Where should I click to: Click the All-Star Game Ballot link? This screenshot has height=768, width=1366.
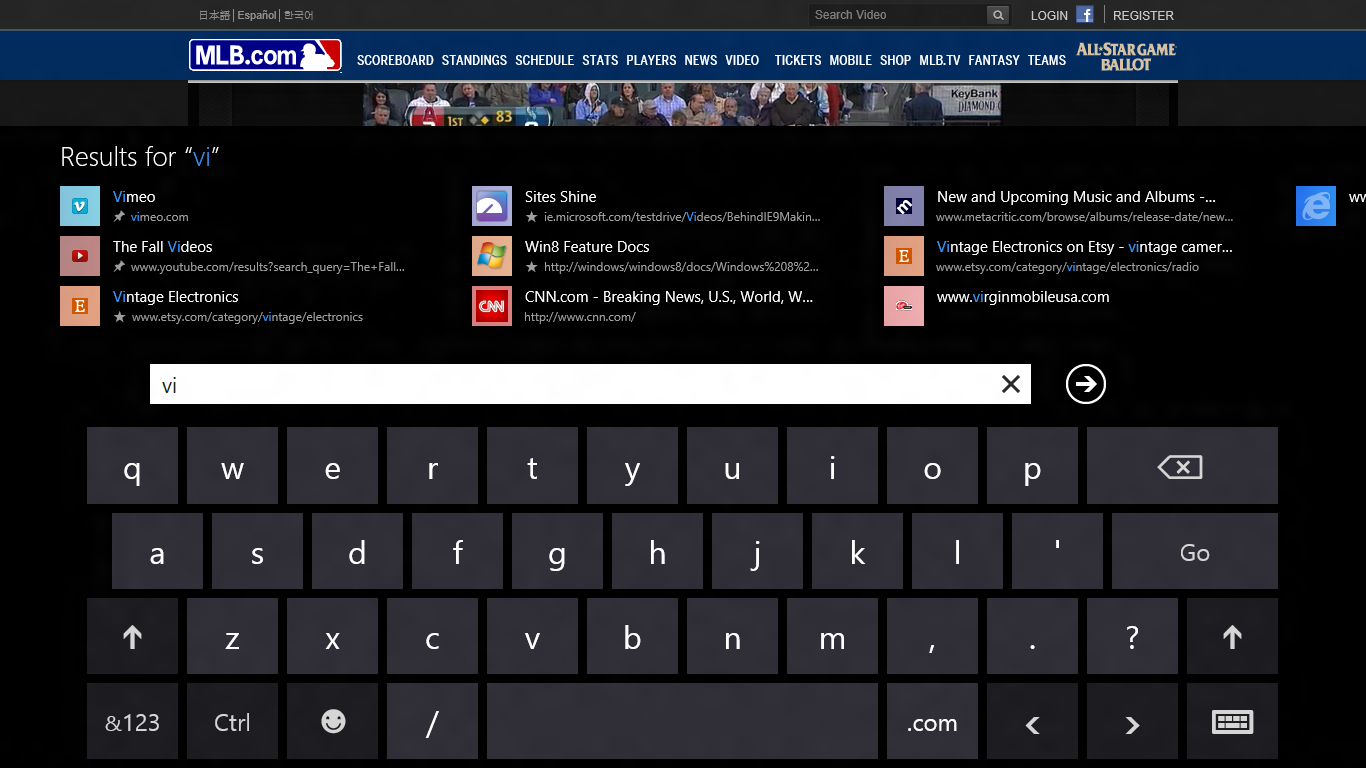pyautogui.click(x=1126, y=57)
